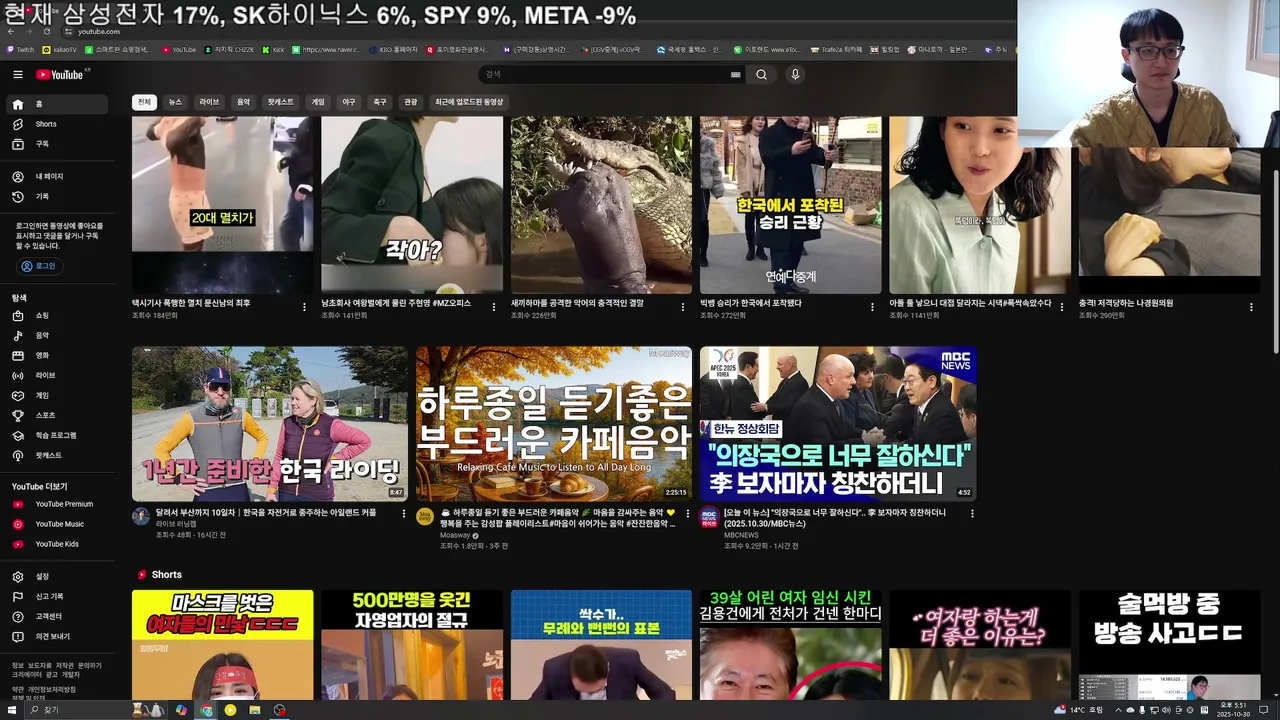Viewport: 1280px width, 720px height.
Task: Open 마스크를 벗은 여자들 Shorts thumbnail
Action: click(x=222, y=645)
